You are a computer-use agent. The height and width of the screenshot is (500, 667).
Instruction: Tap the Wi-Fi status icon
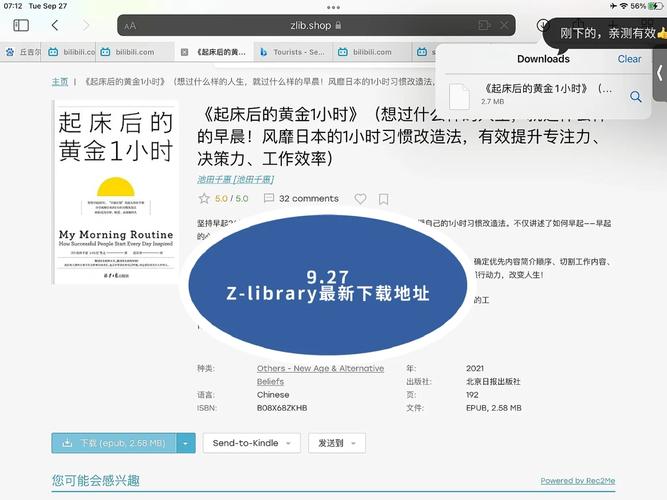click(x=624, y=6)
